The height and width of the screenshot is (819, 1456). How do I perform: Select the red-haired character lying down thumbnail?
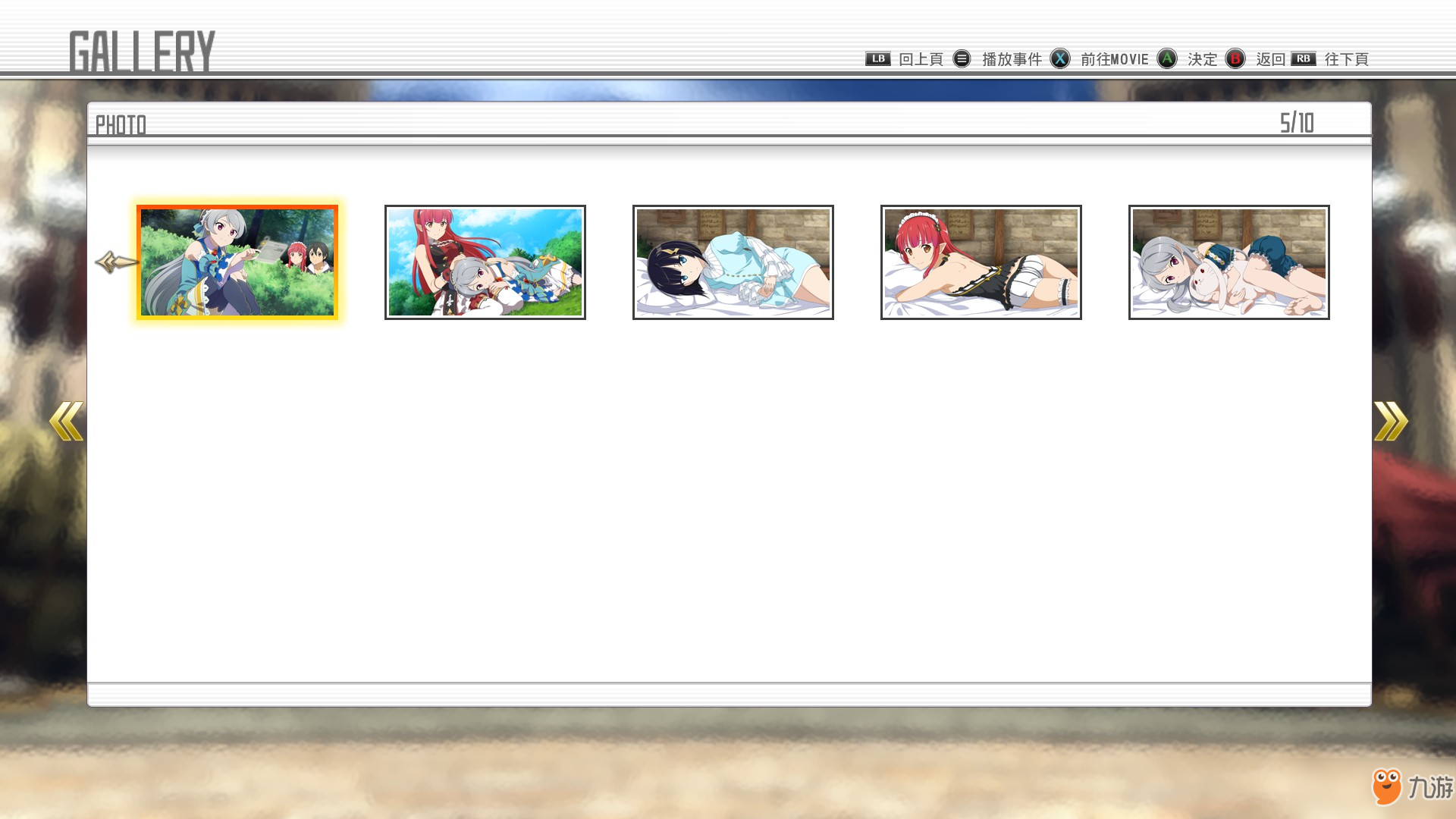coord(981,261)
